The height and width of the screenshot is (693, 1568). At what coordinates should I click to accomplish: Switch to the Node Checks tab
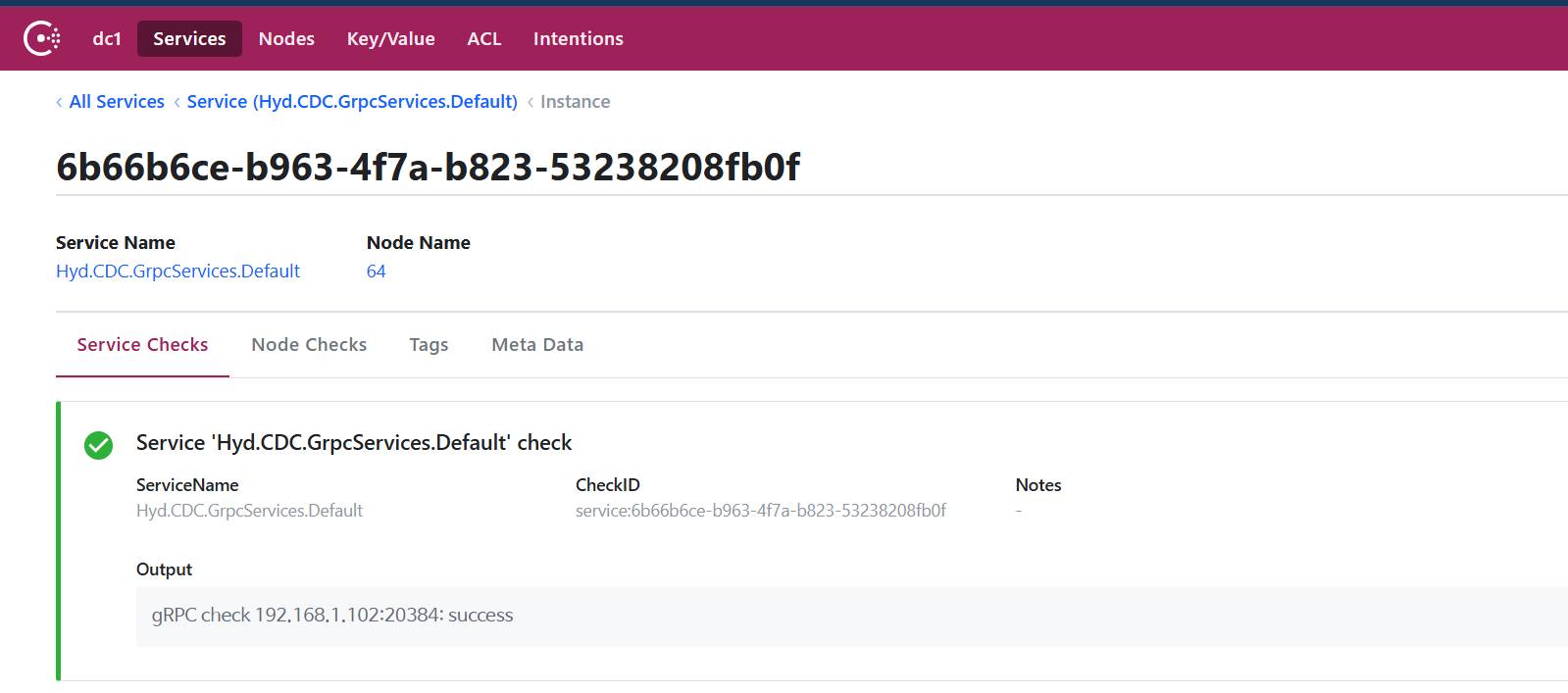(309, 345)
